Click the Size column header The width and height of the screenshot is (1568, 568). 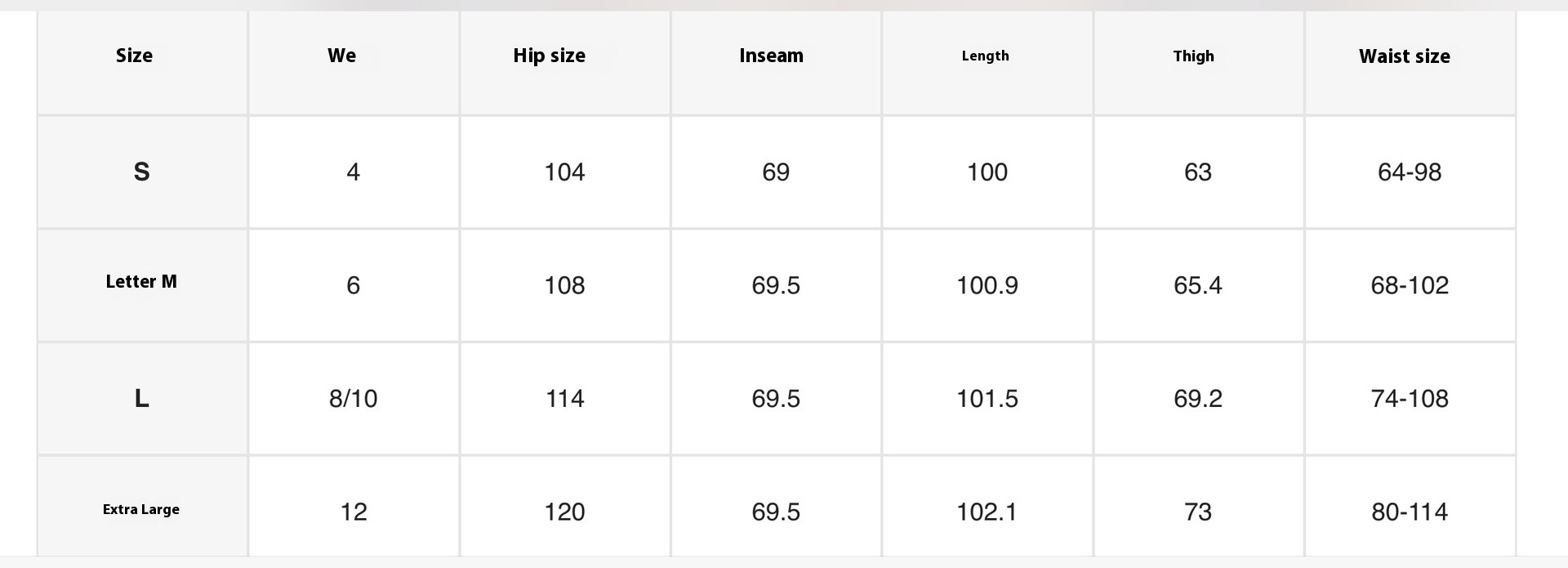[134, 56]
